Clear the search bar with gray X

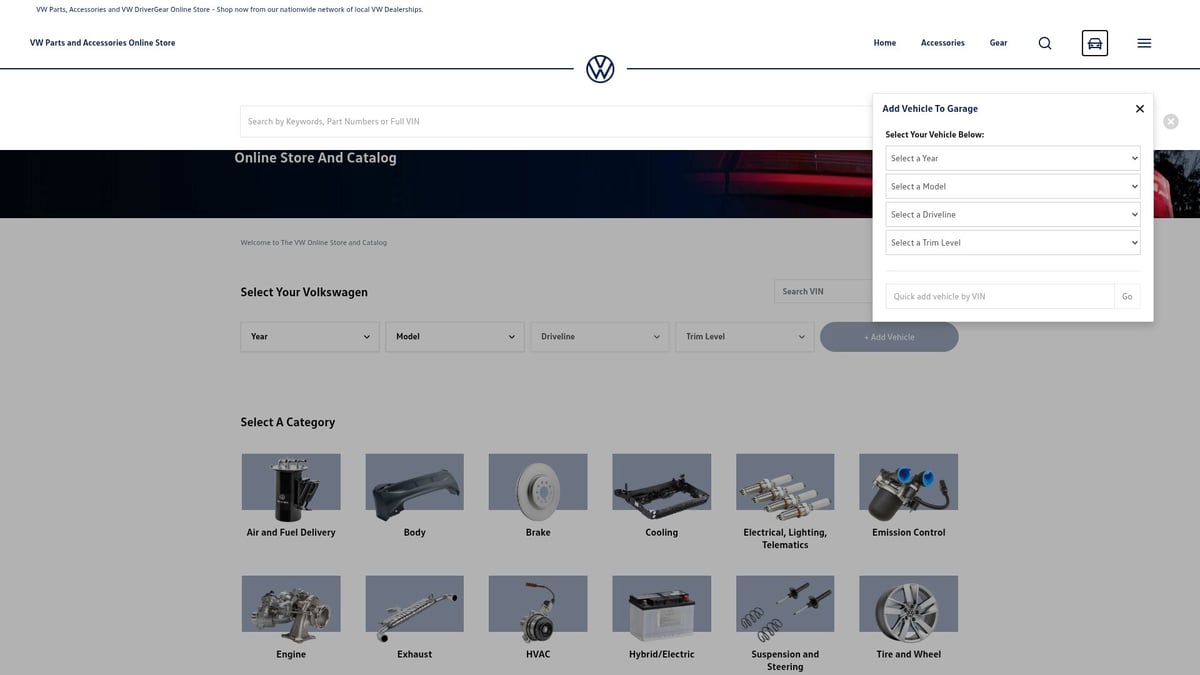coord(1170,121)
